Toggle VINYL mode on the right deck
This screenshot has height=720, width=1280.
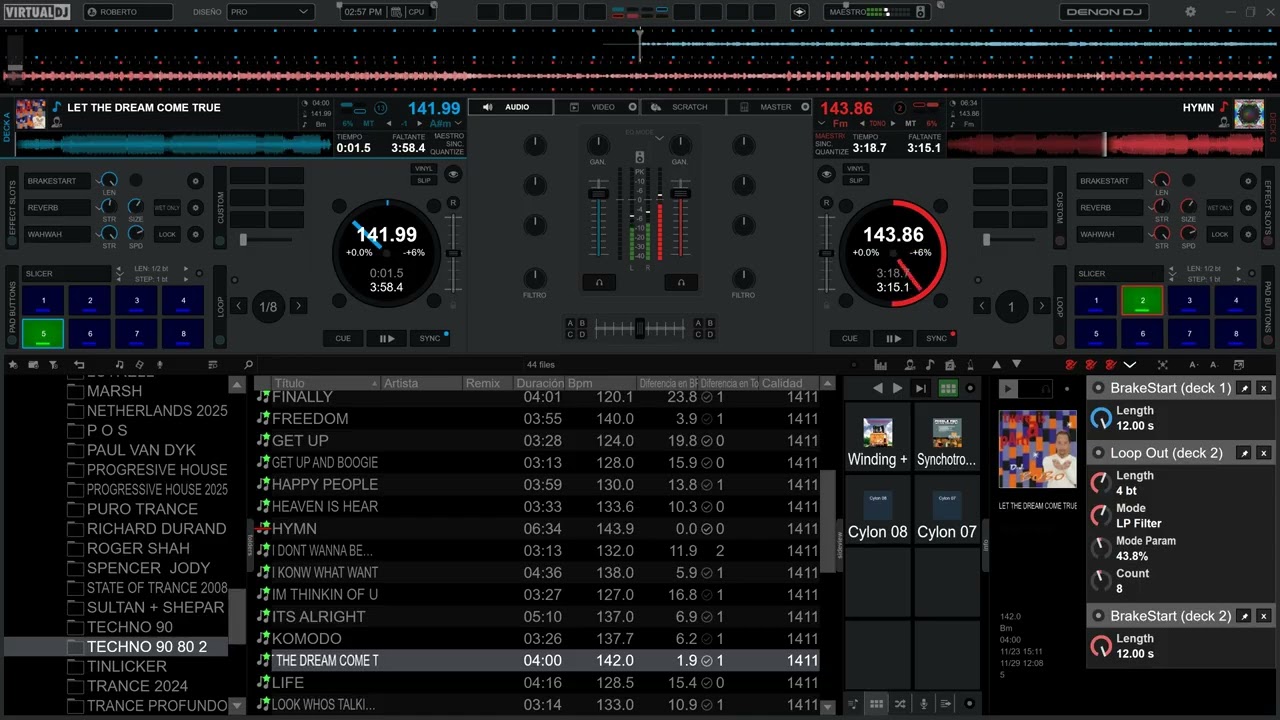(x=856, y=168)
